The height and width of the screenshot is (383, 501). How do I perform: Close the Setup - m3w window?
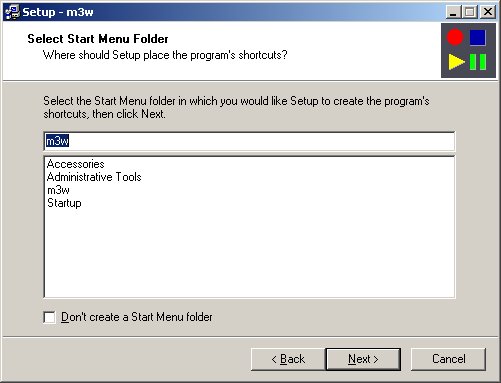pos(488,12)
